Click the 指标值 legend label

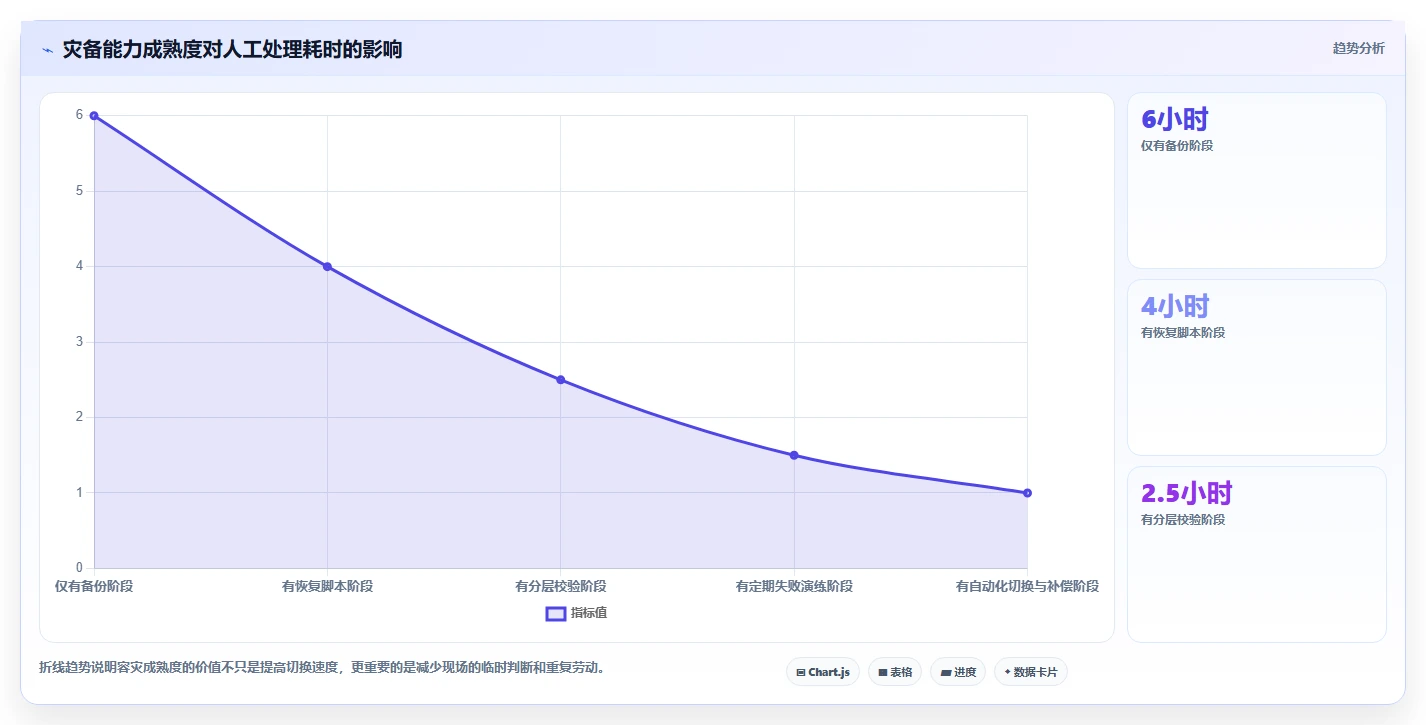(x=589, y=613)
